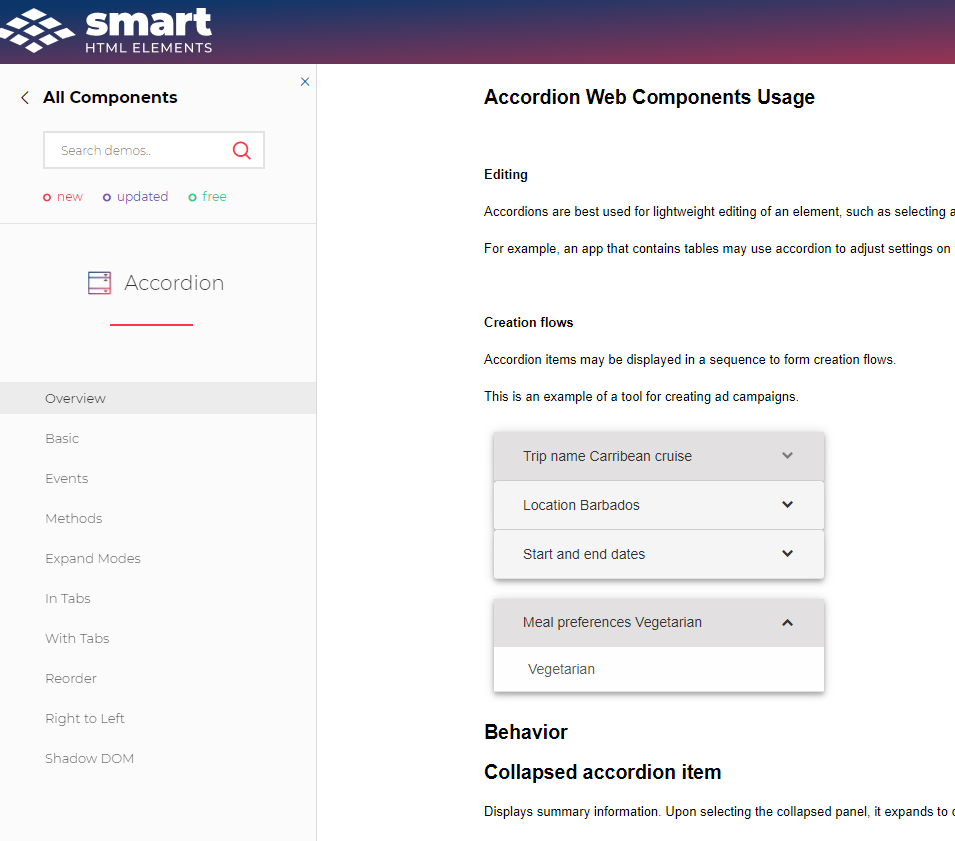Select the search magnifier icon
The image size is (955, 841).
click(242, 149)
